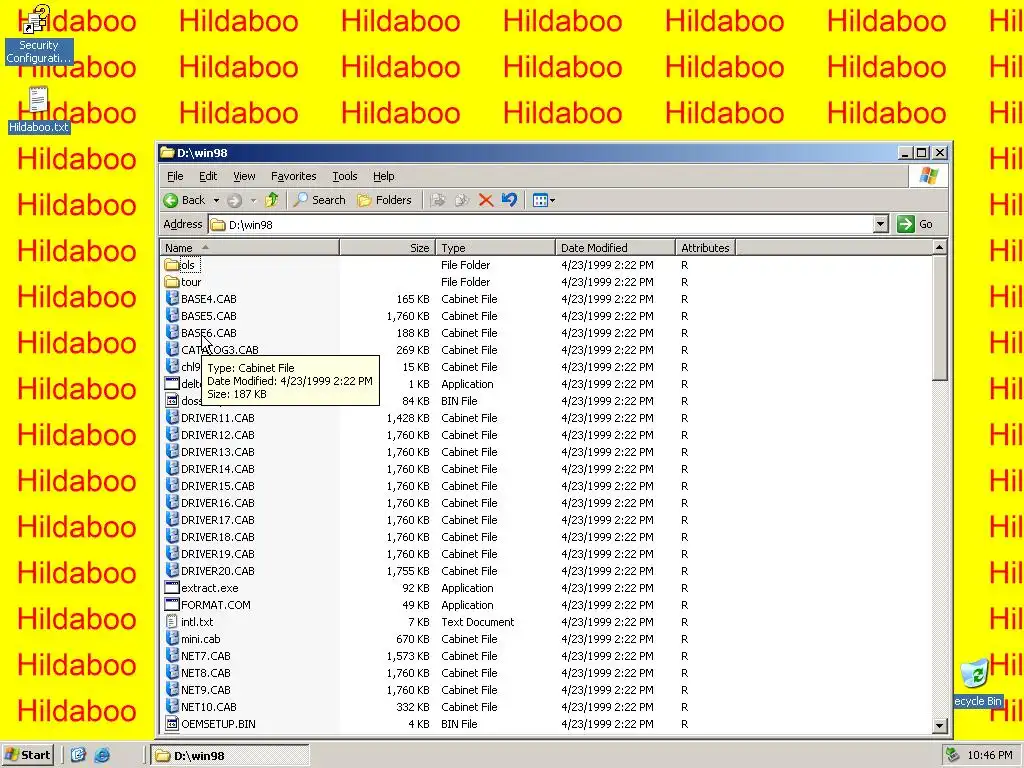
Task: Open the Favorites menu
Action: (x=293, y=176)
